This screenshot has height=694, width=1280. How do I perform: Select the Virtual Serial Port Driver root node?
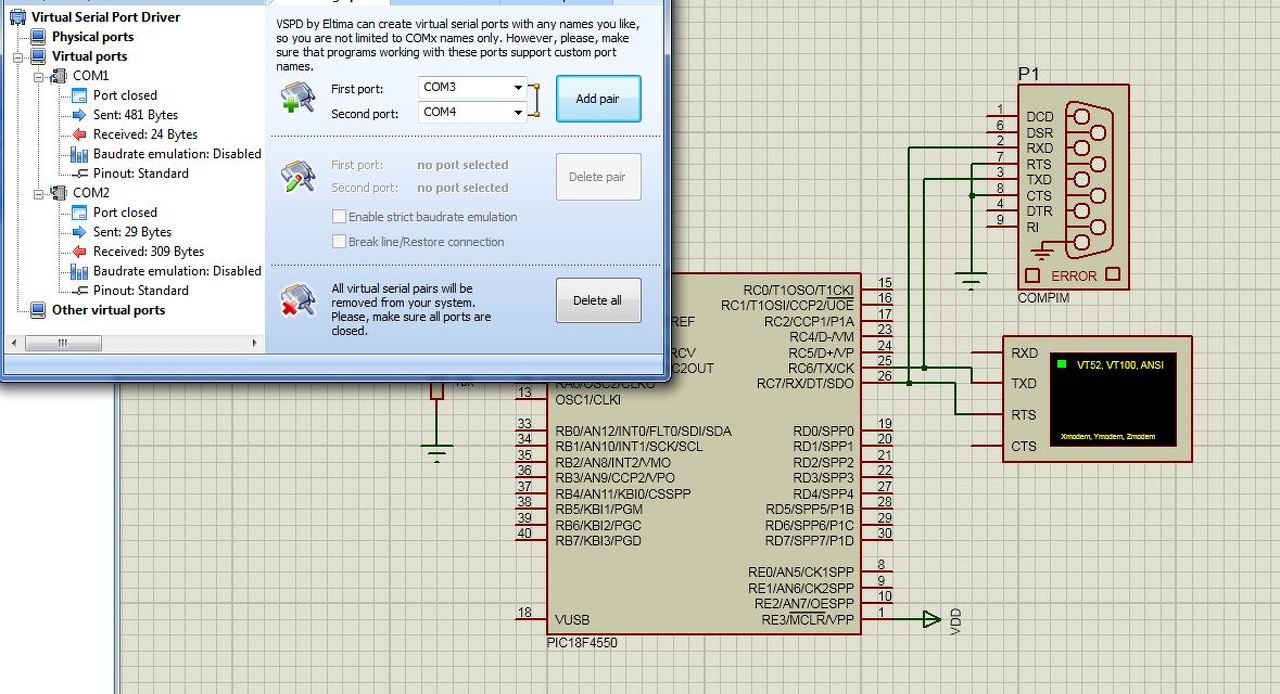106,17
